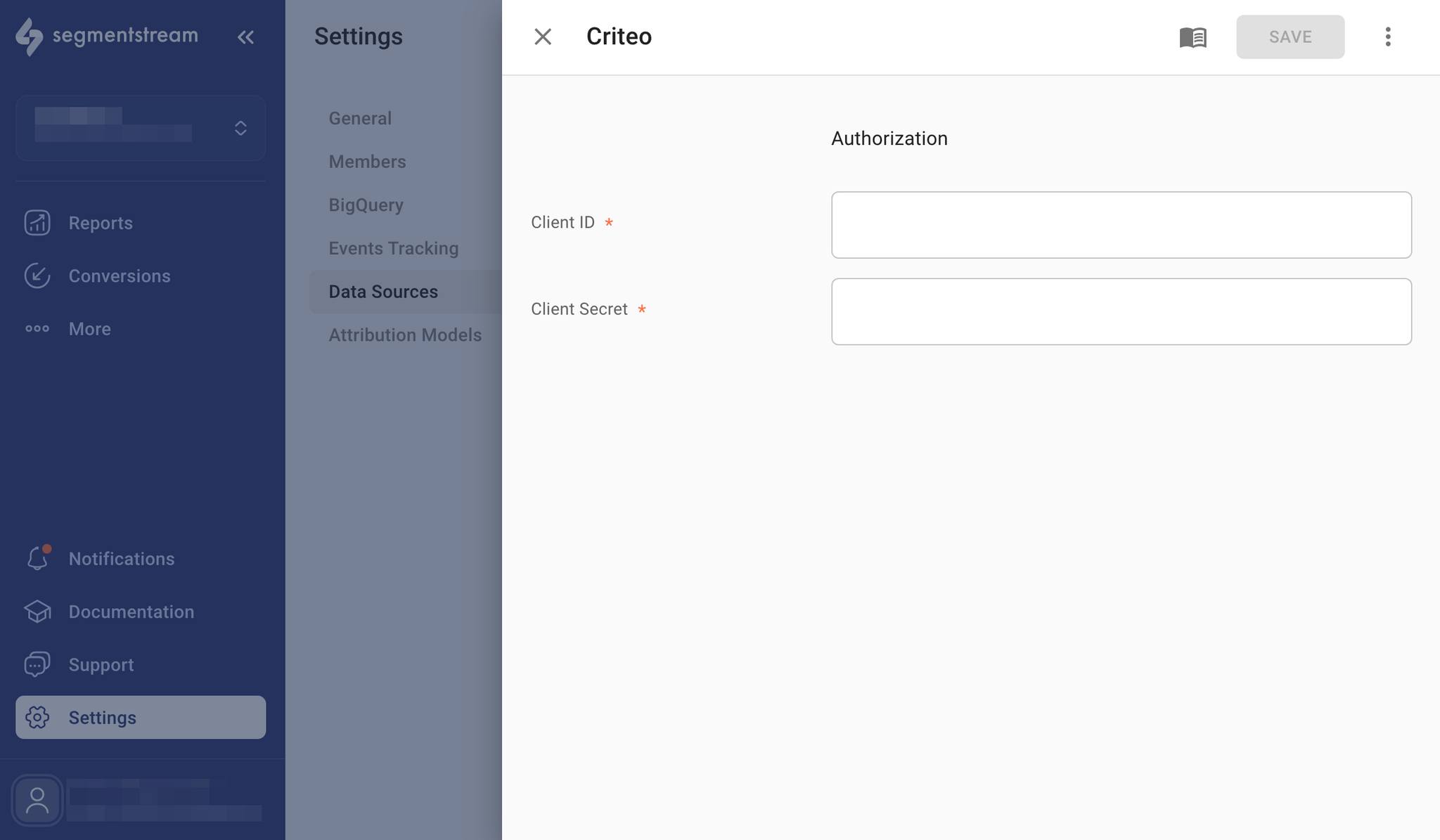Open Support from the sidebar
Screen dimensions: 1440x840
[x=101, y=664]
